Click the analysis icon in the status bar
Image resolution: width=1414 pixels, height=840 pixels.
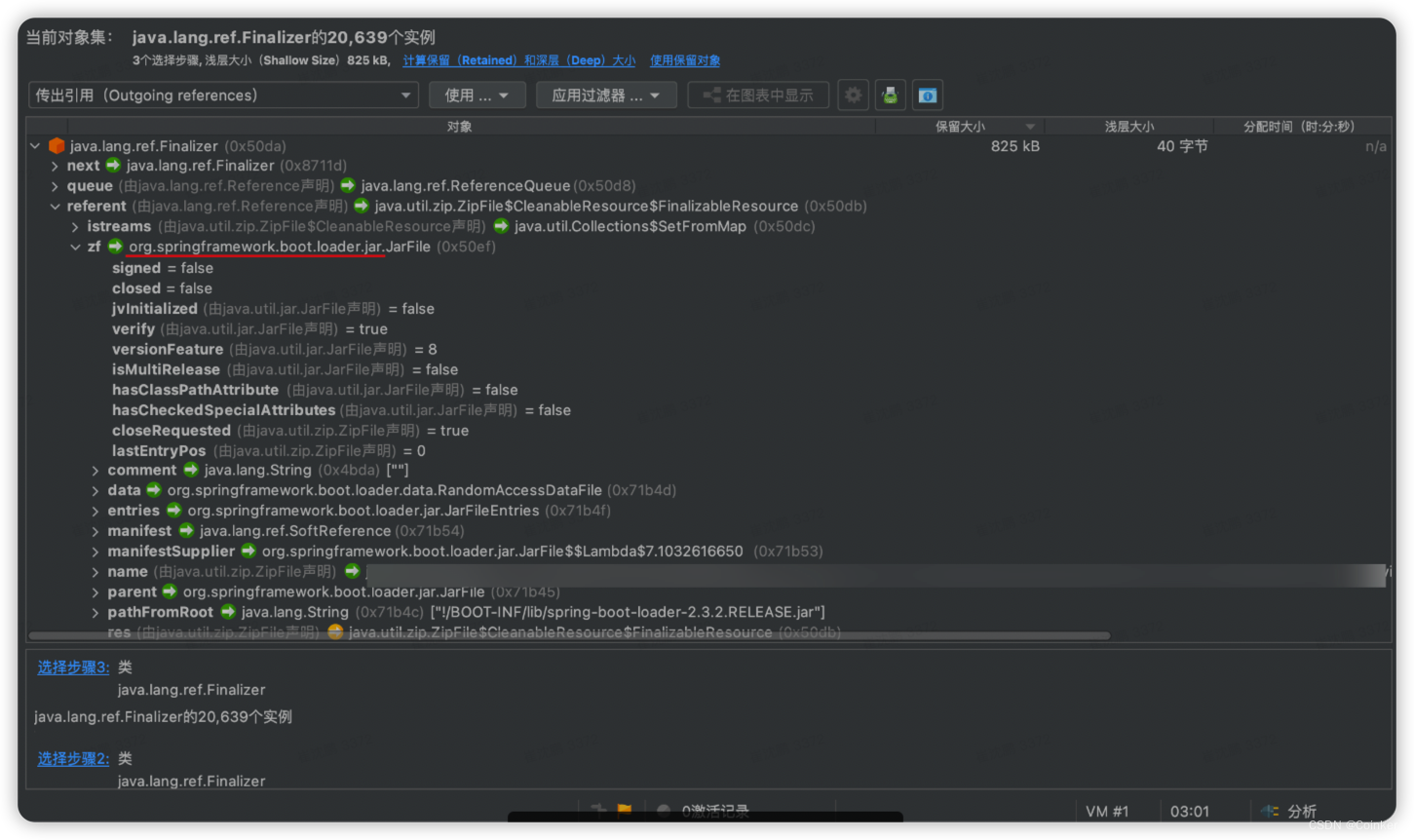point(1270,811)
